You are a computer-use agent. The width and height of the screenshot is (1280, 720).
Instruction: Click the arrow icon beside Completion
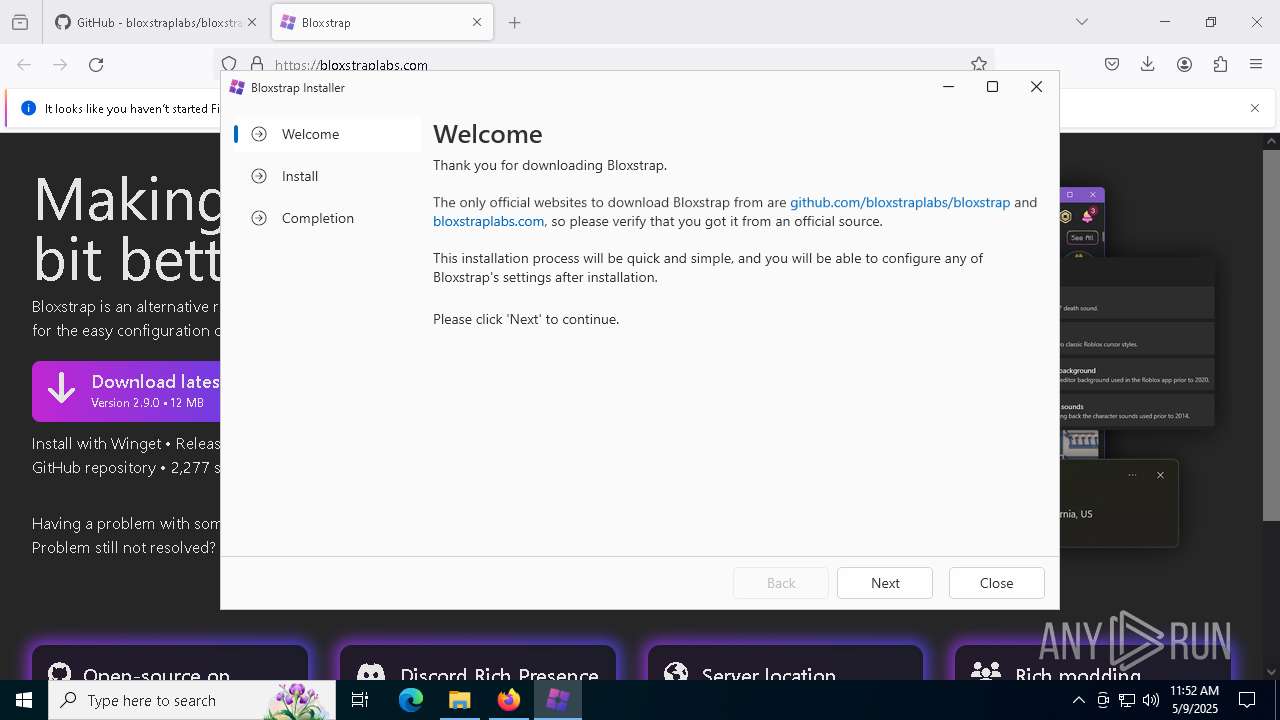259,218
